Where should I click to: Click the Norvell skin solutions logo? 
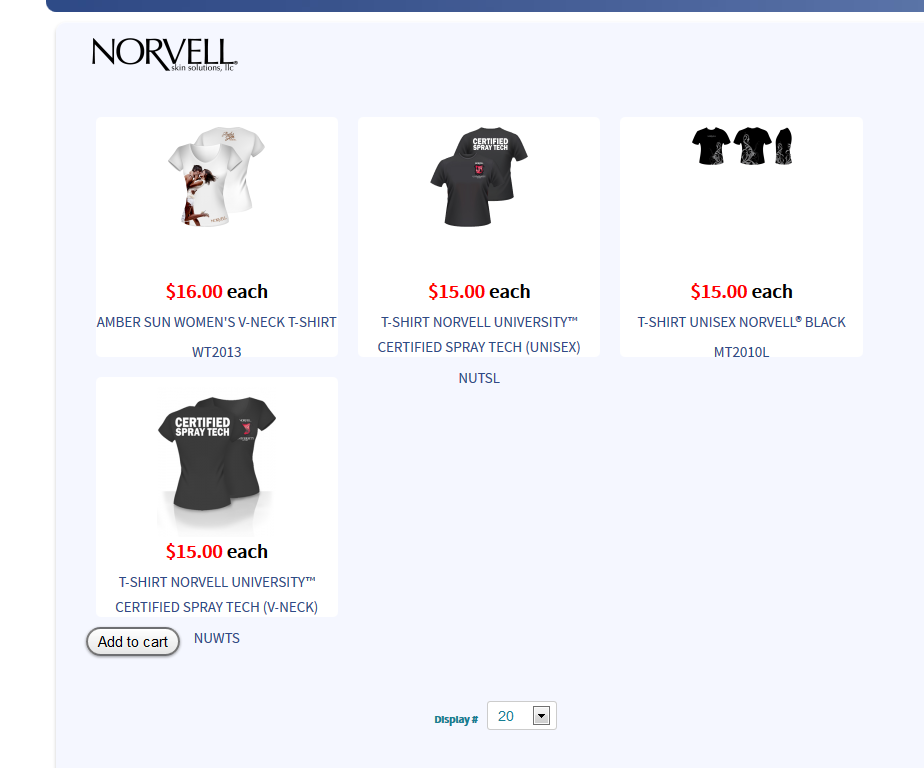(x=164, y=55)
